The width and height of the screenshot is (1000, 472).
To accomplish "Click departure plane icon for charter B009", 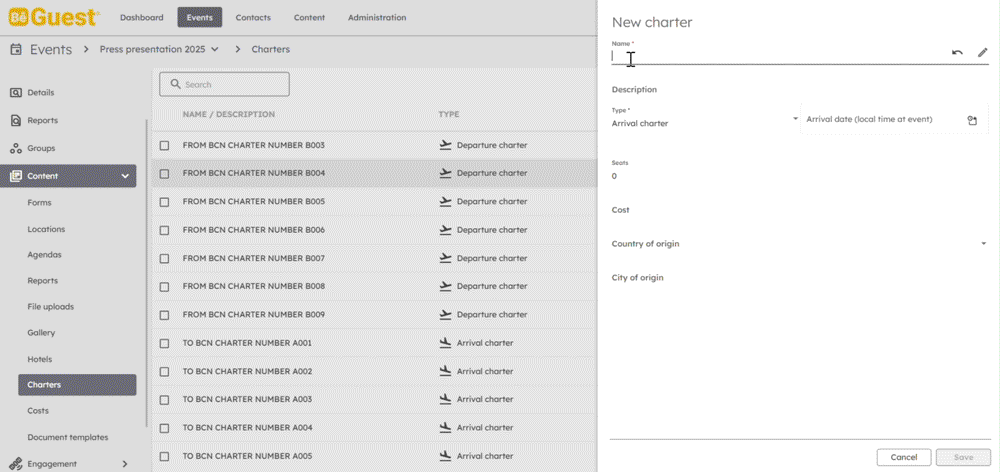I will click(x=446, y=314).
